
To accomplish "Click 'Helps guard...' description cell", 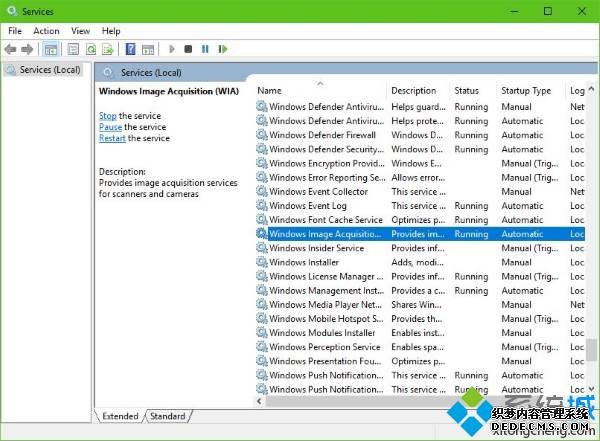I will pyautogui.click(x=418, y=107).
